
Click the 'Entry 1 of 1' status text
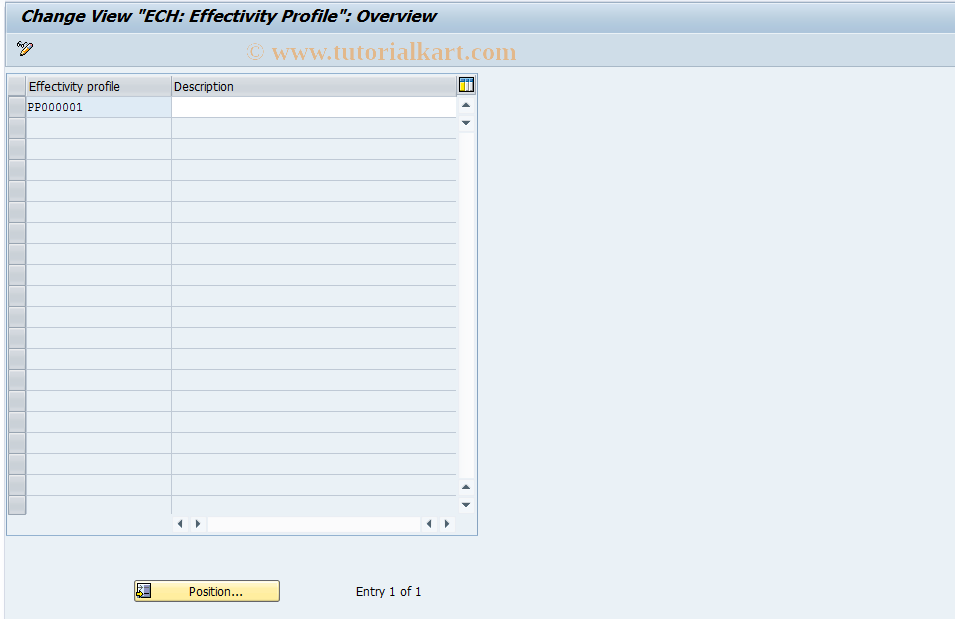tap(389, 592)
